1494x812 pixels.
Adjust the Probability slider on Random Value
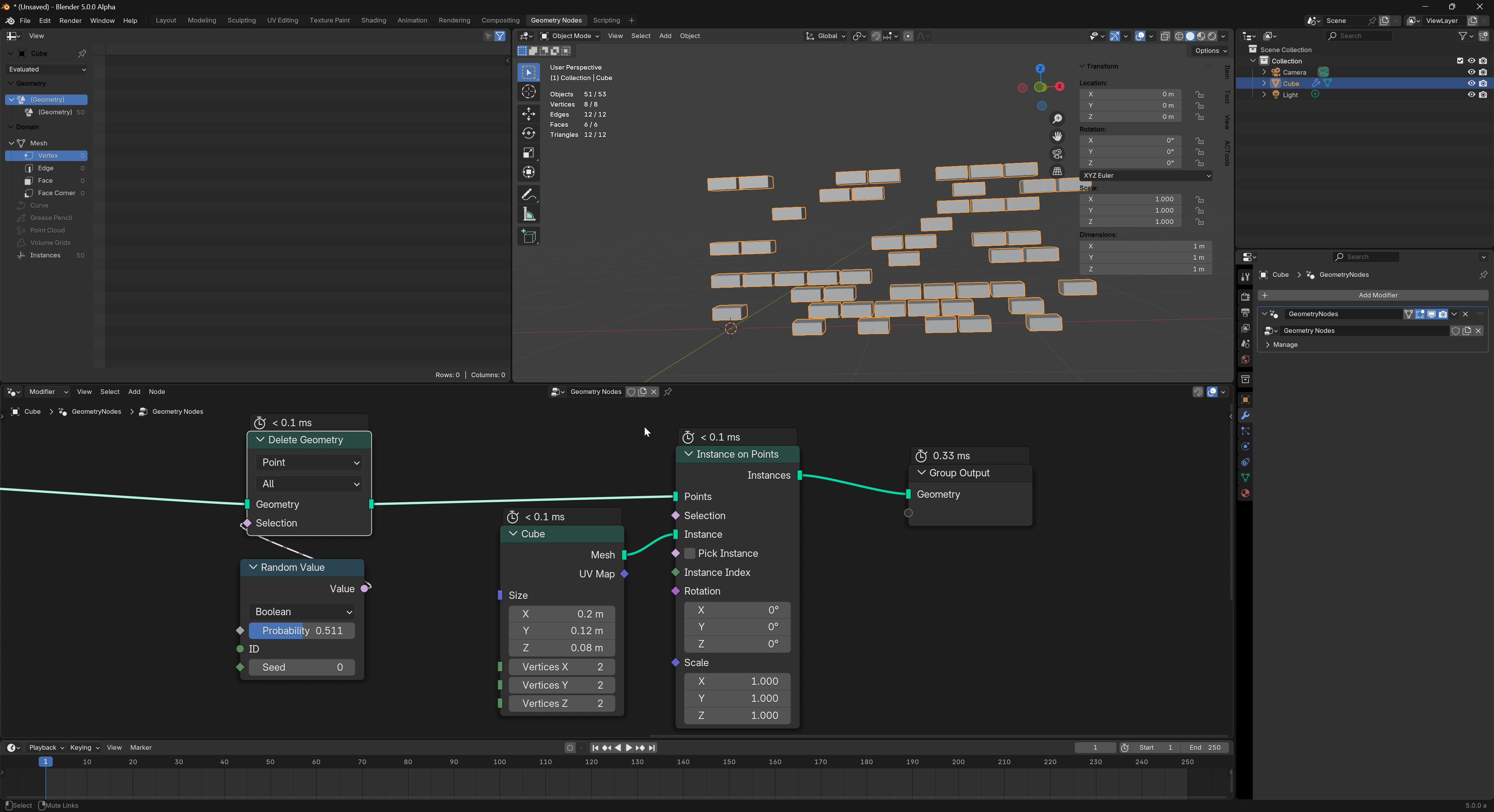(x=302, y=631)
